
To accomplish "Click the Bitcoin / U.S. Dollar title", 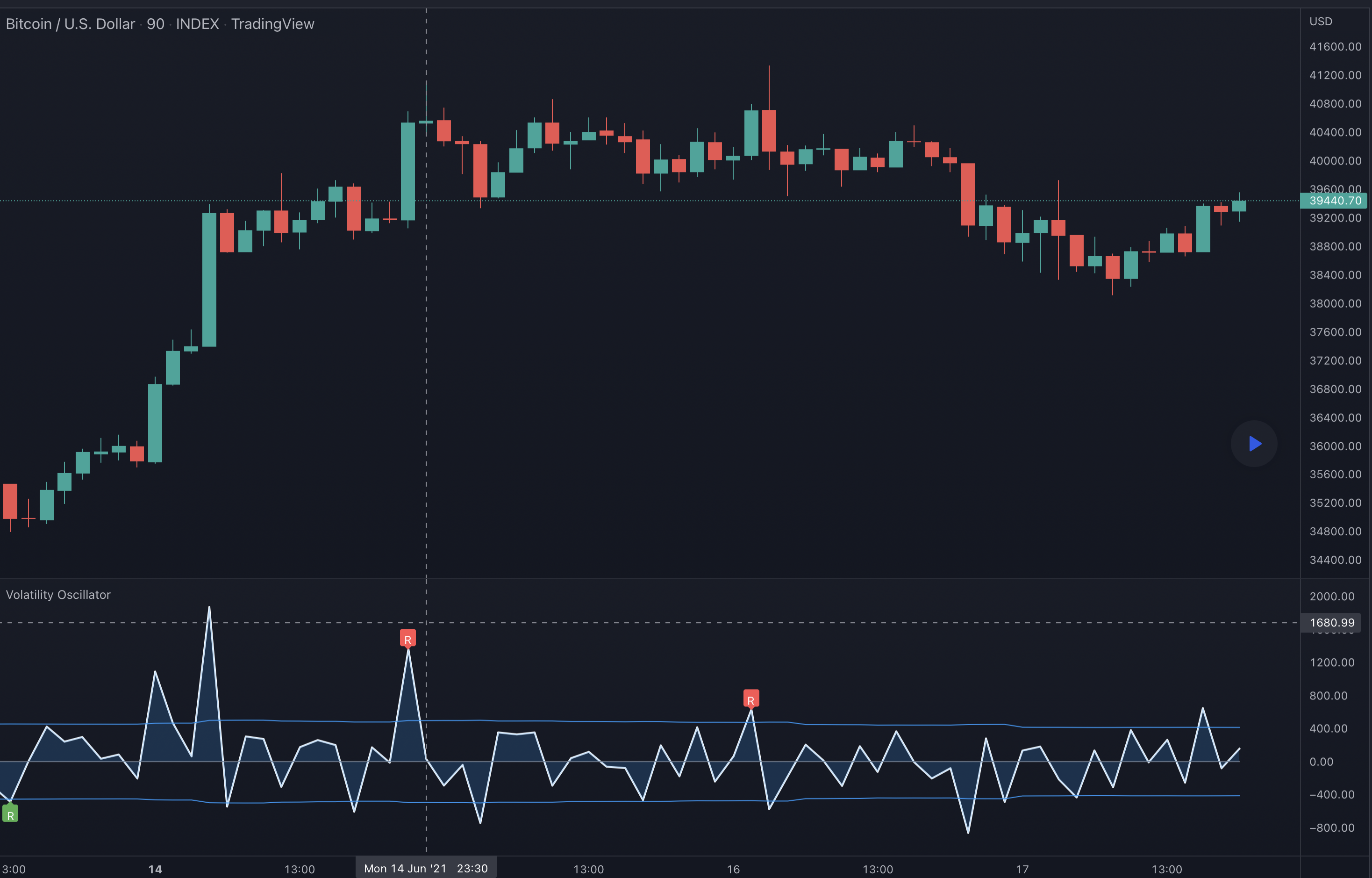I will point(70,24).
